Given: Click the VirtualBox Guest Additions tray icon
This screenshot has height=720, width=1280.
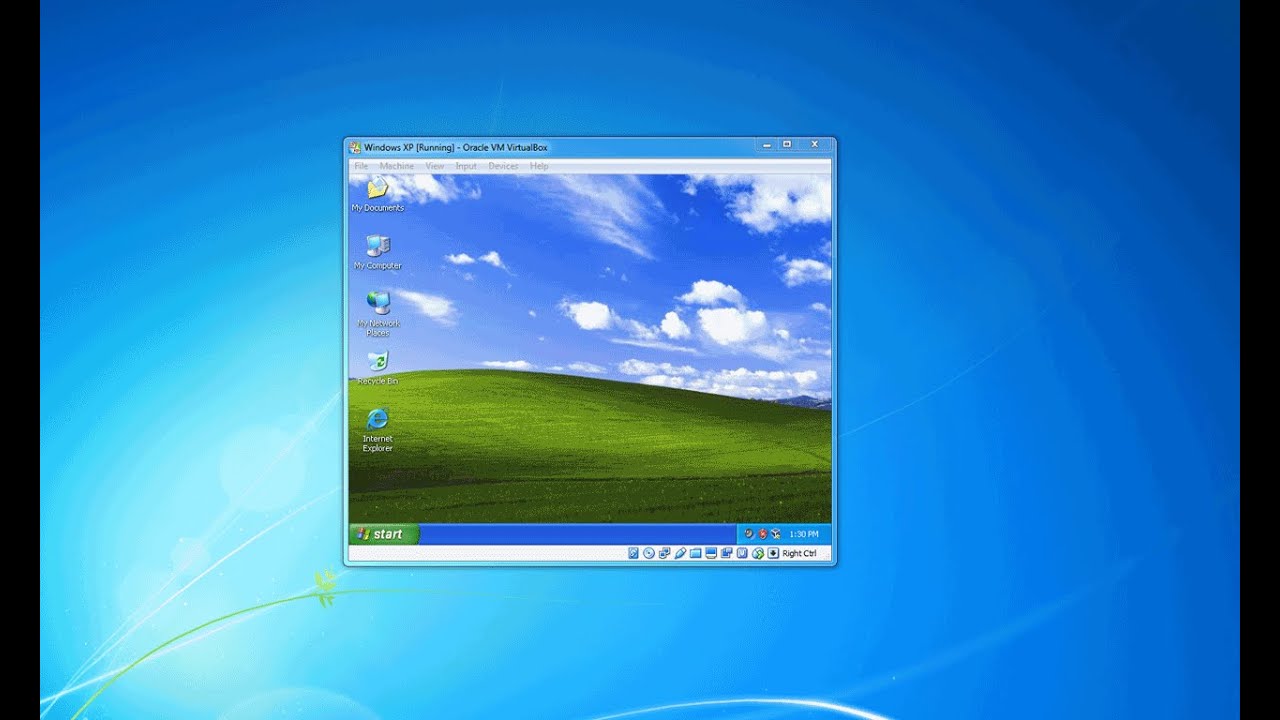Looking at the screenshot, I should point(775,534).
